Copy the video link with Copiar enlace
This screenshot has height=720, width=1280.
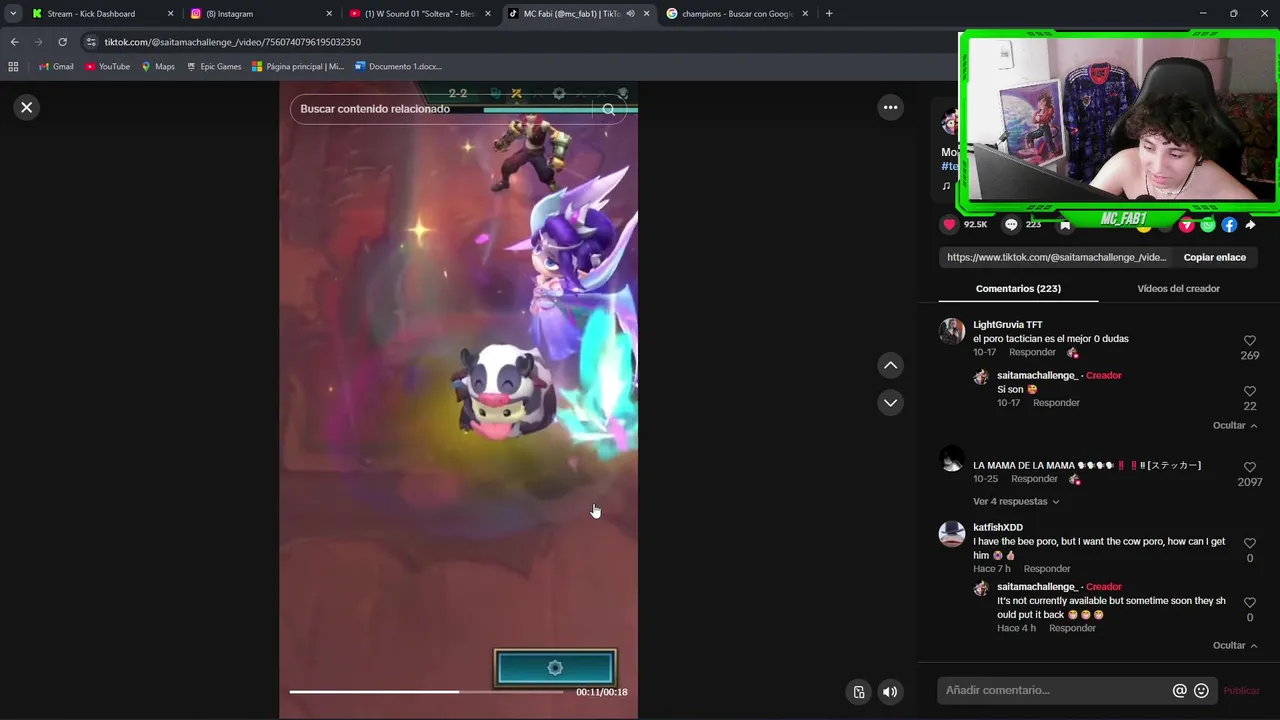pos(1214,257)
